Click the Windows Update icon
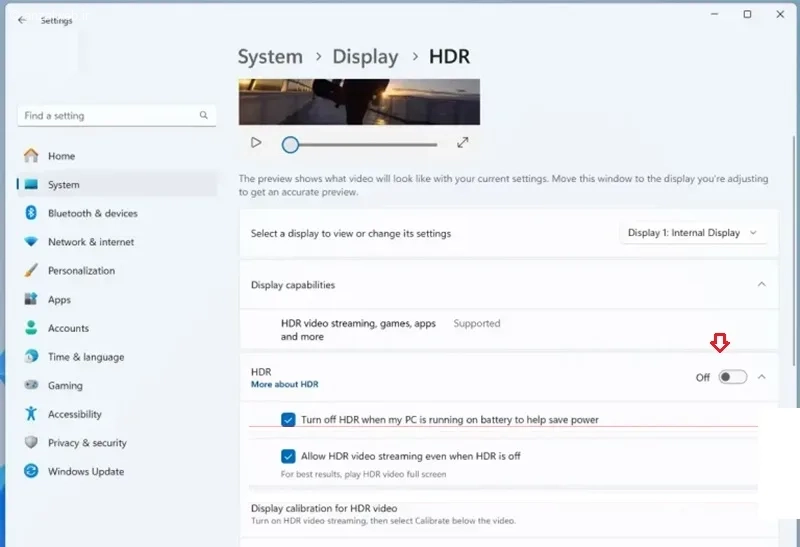This screenshot has width=800, height=547. click(31, 471)
